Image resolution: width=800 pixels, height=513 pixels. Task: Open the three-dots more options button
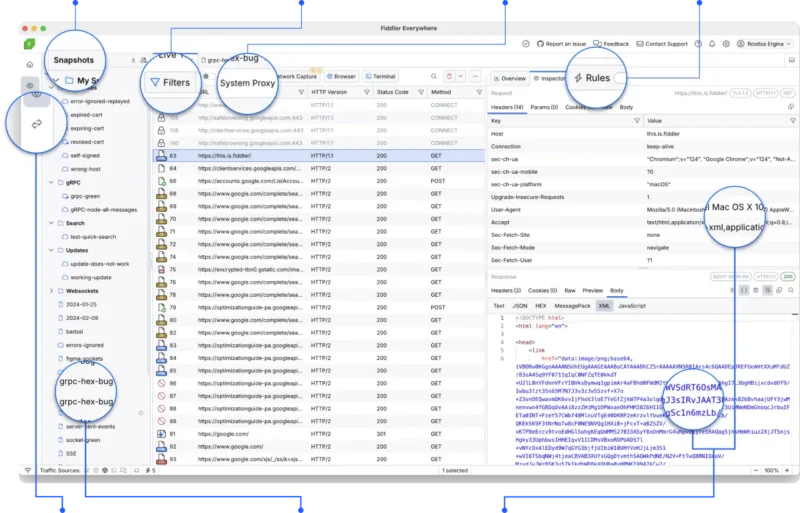point(475,77)
